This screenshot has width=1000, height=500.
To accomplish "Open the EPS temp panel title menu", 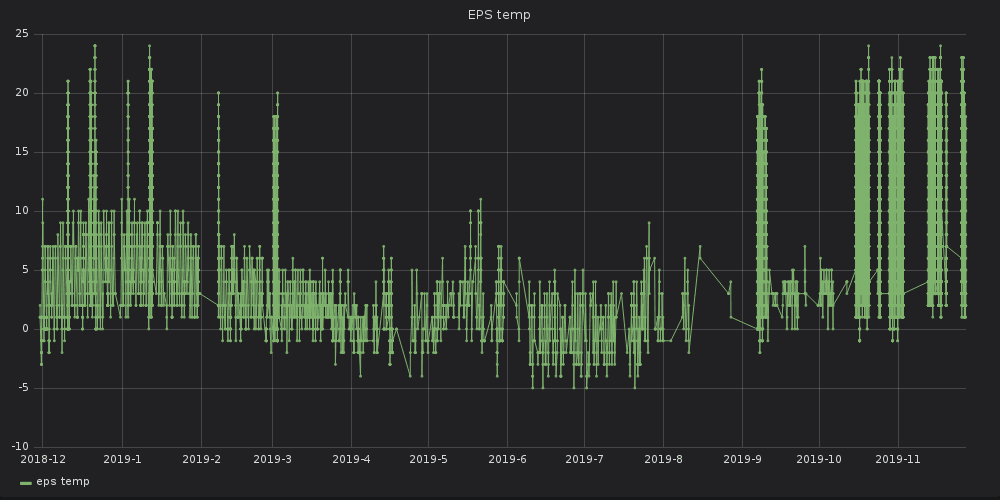I will point(499,15).
